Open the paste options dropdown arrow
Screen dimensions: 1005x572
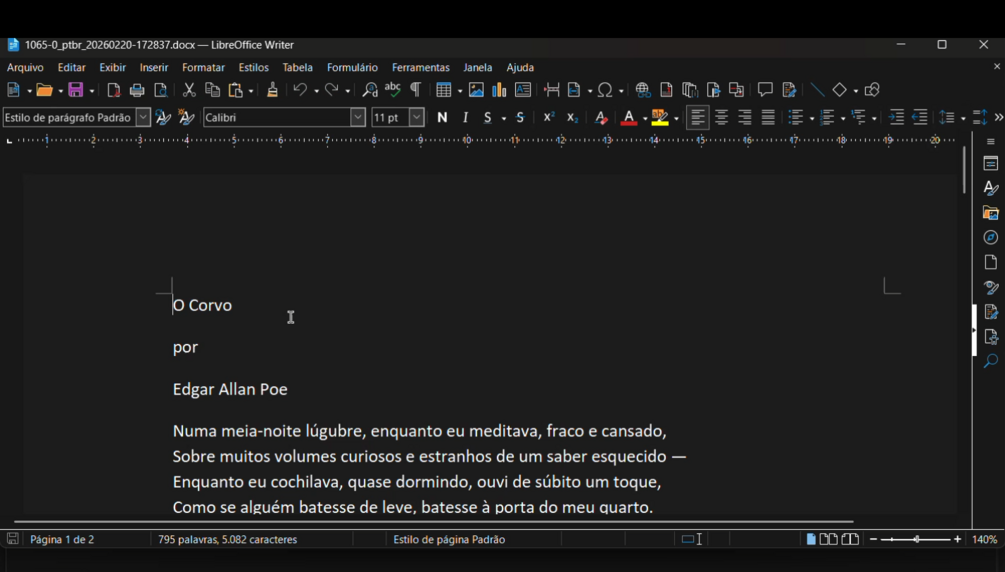(x=251, y=91)
